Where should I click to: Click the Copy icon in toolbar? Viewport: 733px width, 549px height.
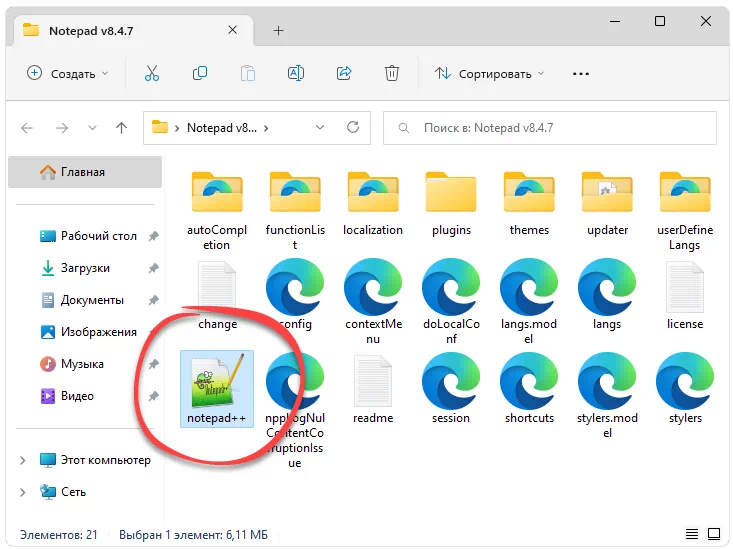200,73
